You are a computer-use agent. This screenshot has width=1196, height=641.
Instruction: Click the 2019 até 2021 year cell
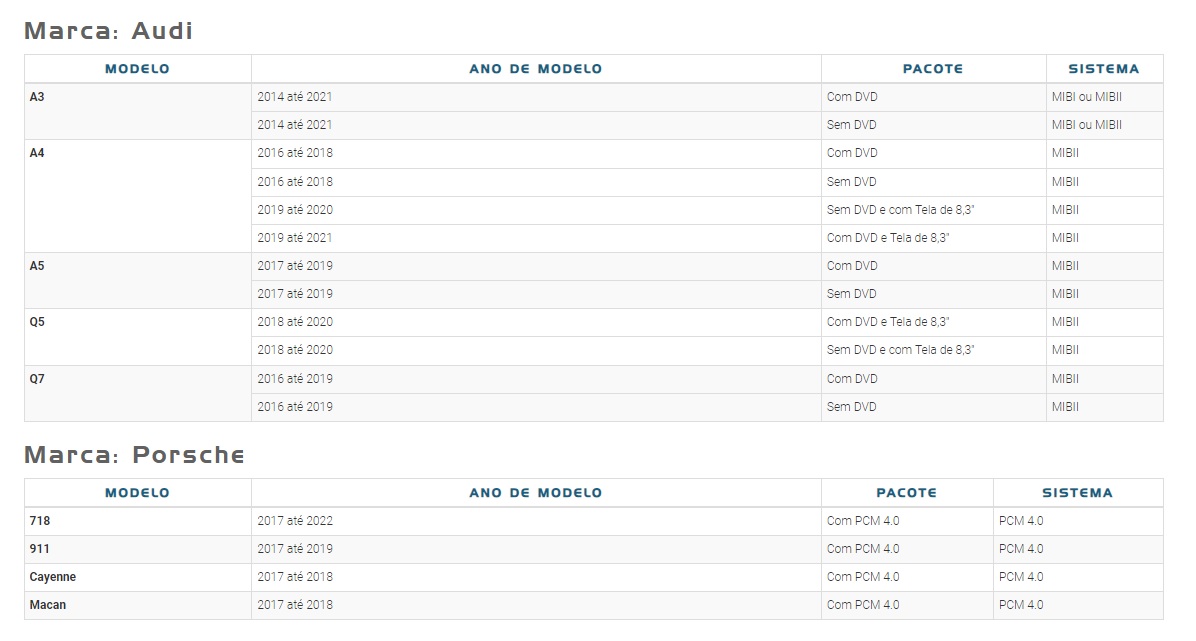pos(535,238)
